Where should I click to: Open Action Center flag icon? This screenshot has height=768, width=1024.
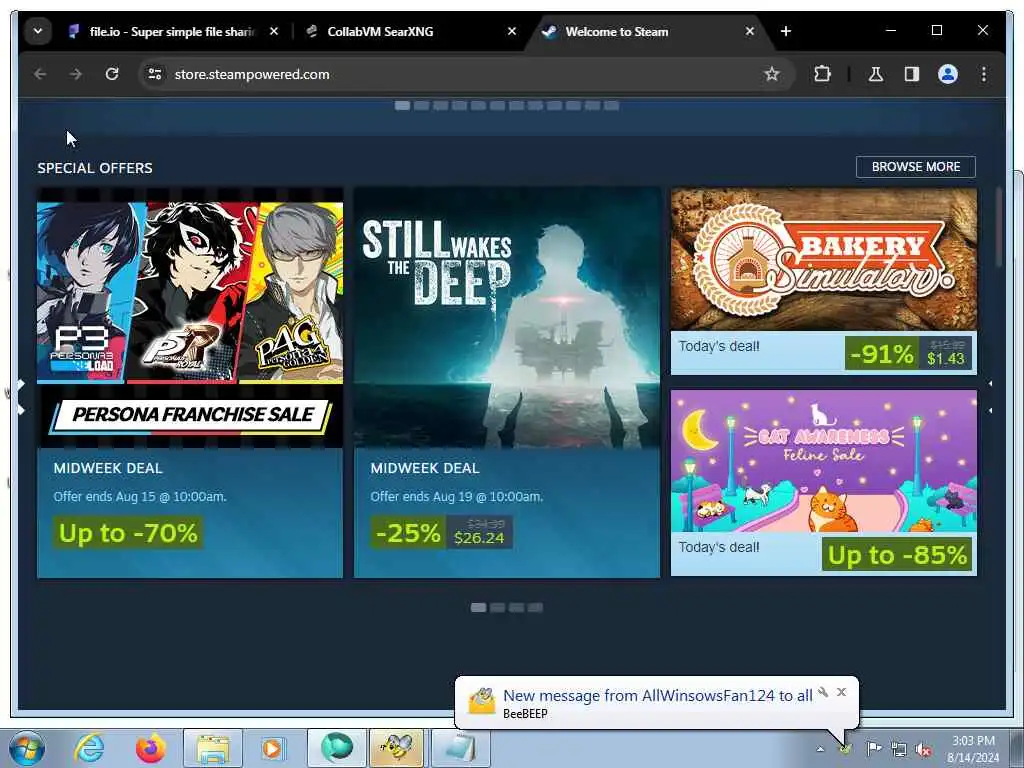(x=873, y=749)
